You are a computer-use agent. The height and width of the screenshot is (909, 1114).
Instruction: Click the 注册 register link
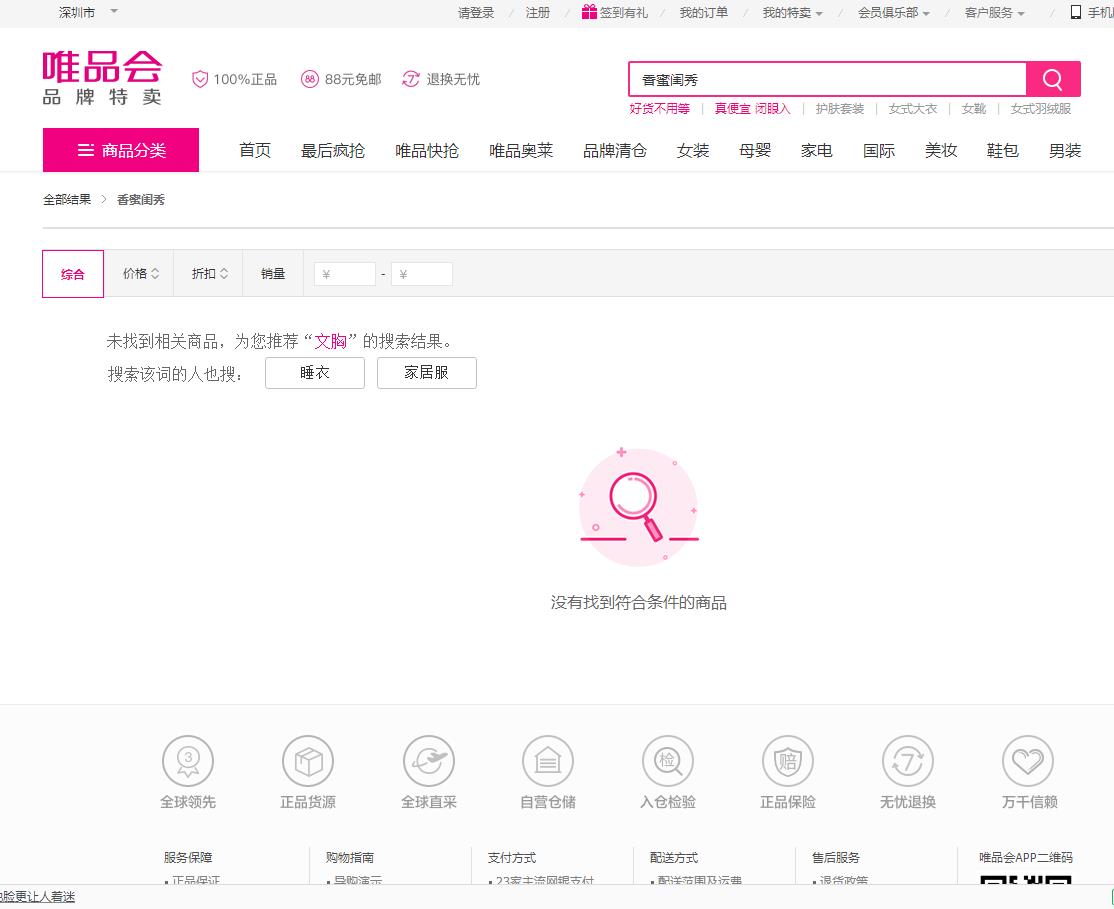tap(538, 13)
